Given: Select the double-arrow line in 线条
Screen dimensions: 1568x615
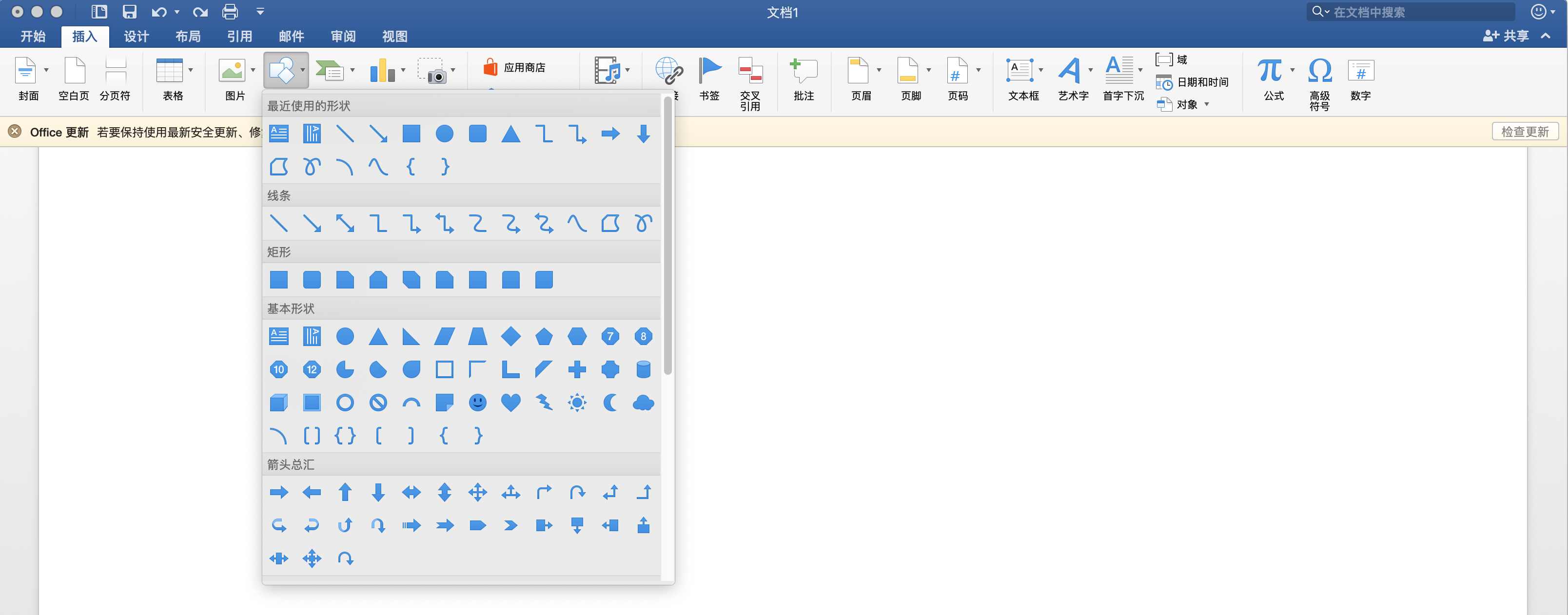Looking at the screenshot, I should [345, 224].
